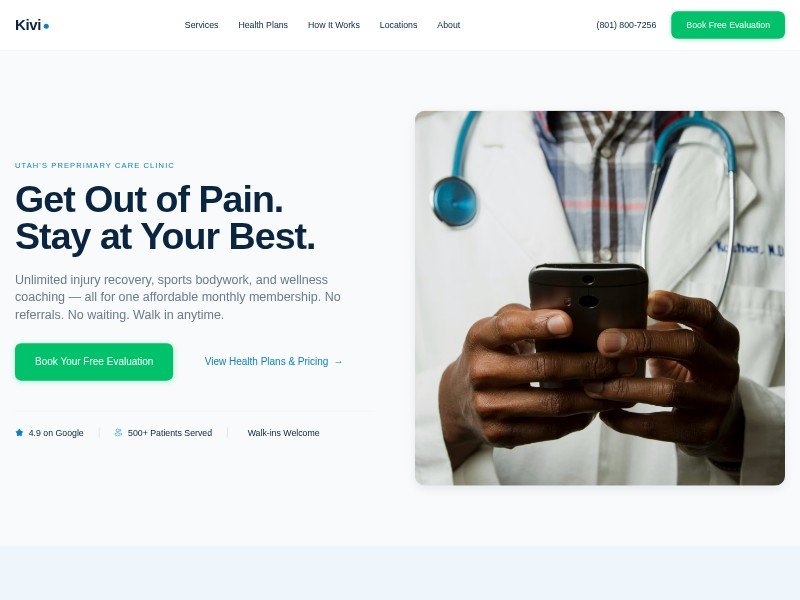Click the Book Your Free Evaluation button

94,362
